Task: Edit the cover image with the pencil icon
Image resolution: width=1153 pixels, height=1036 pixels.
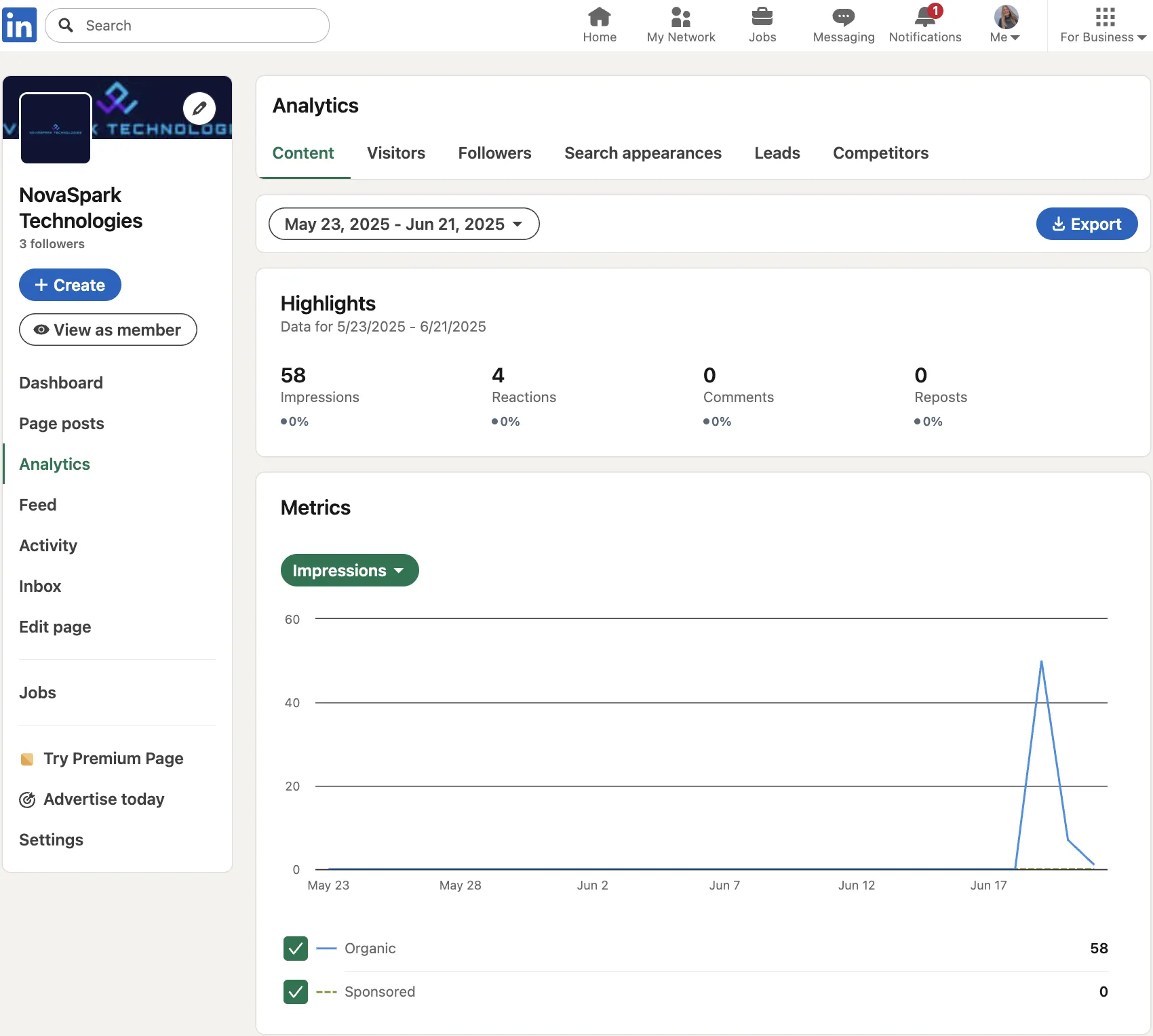Action: tap(199, 108)
